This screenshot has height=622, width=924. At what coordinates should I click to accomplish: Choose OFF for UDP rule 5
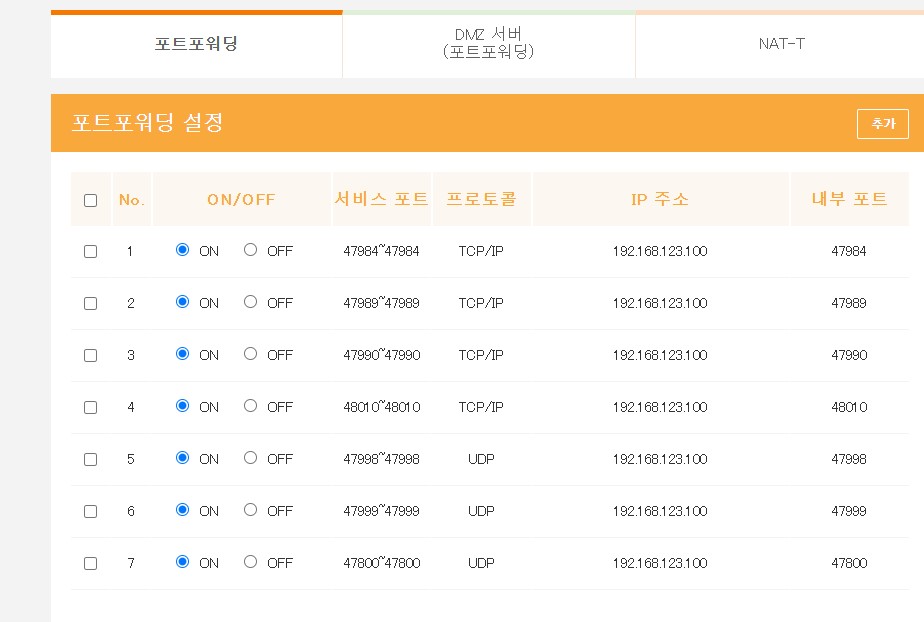[250, 458]
